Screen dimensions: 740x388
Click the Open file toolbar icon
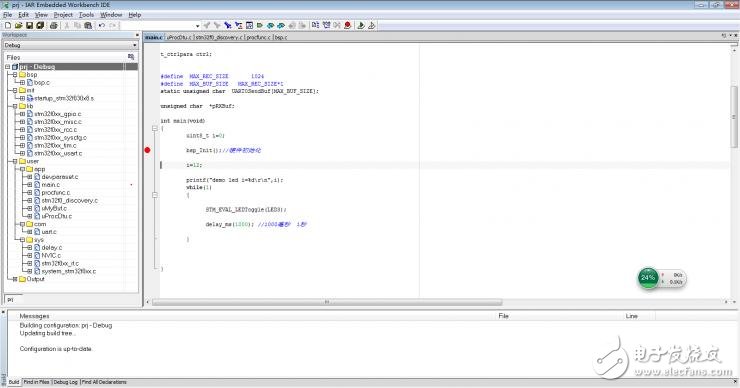[18, 25]
